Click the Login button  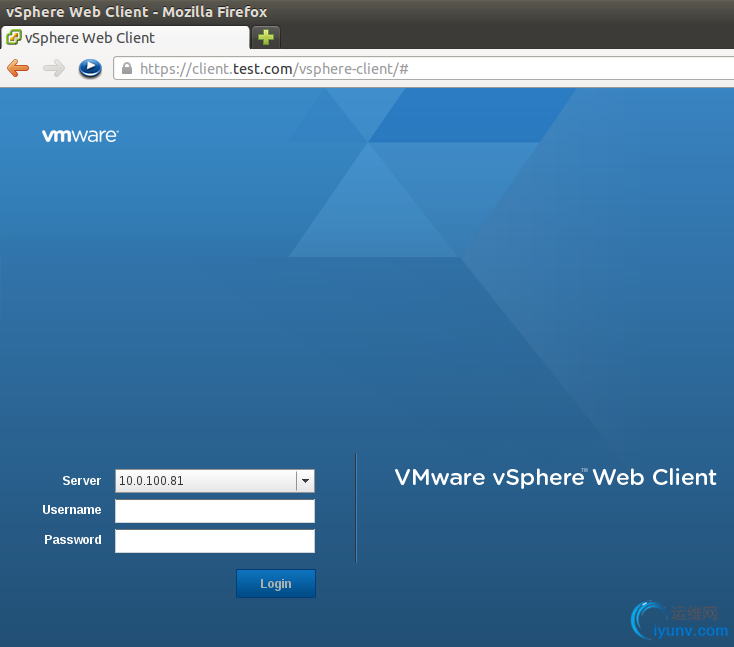tap(276, 583)
